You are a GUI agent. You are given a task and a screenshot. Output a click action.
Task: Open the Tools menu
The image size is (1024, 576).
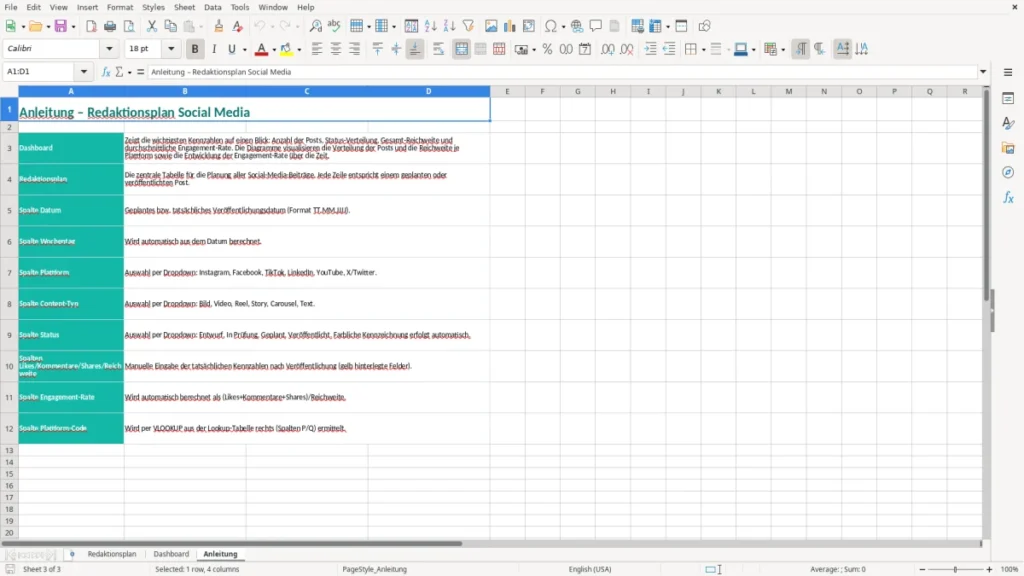point(240,7)
